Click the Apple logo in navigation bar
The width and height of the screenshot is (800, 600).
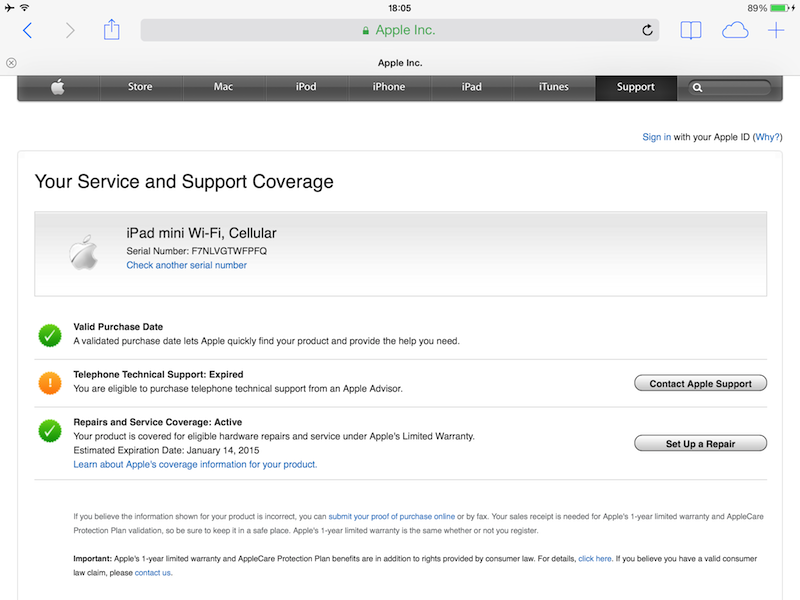point(58,87)
